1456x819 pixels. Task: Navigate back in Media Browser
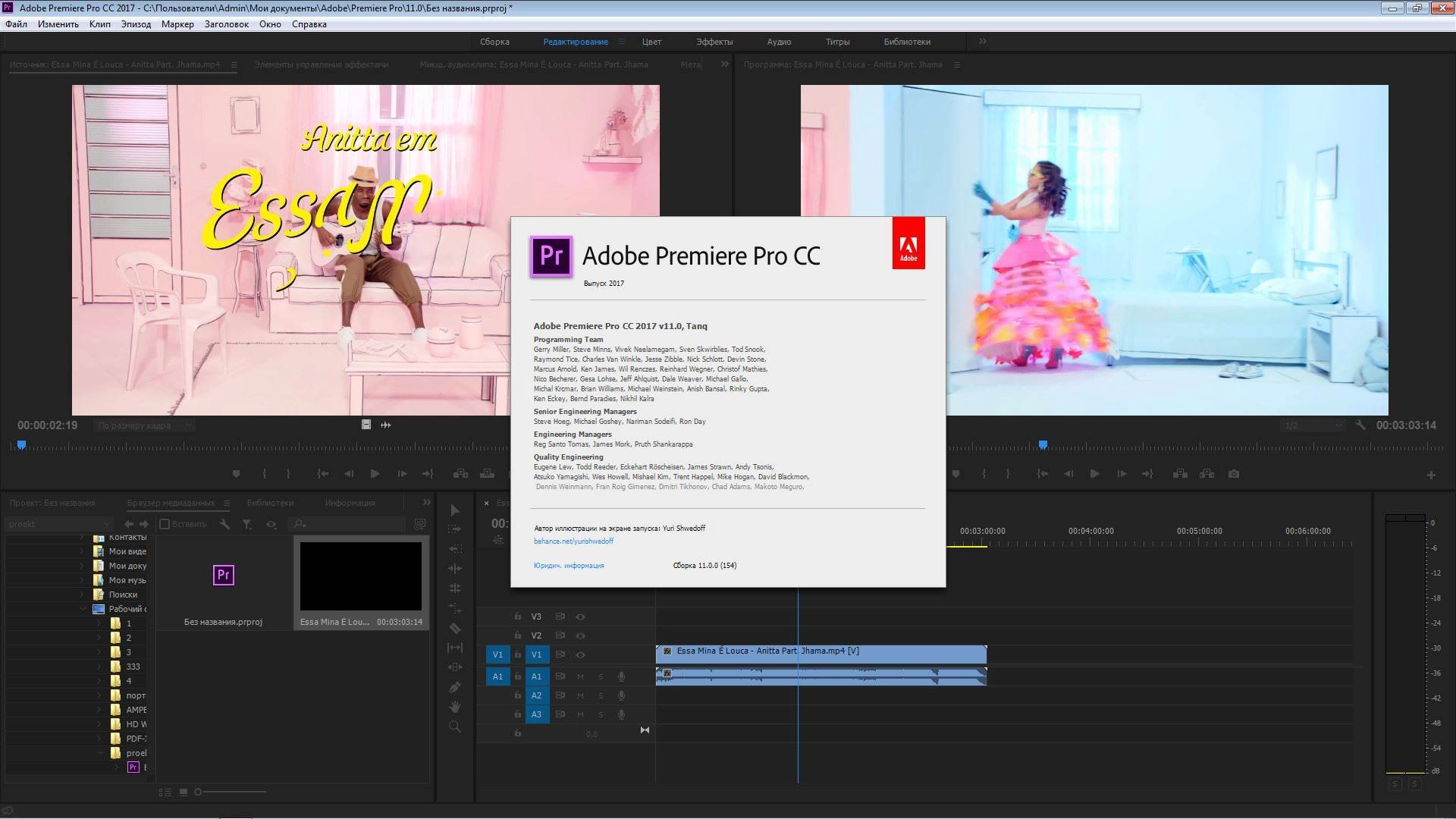(129, 524)
